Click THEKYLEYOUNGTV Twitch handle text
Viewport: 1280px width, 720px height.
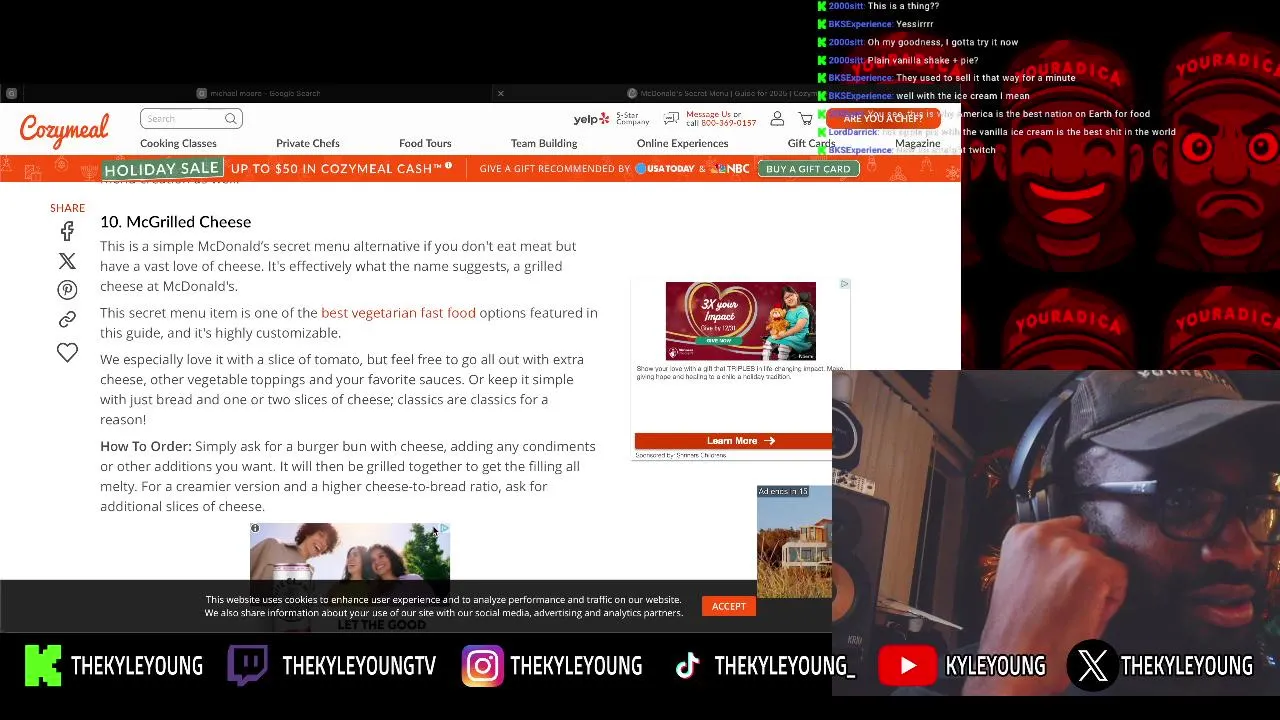coord(359,666)
